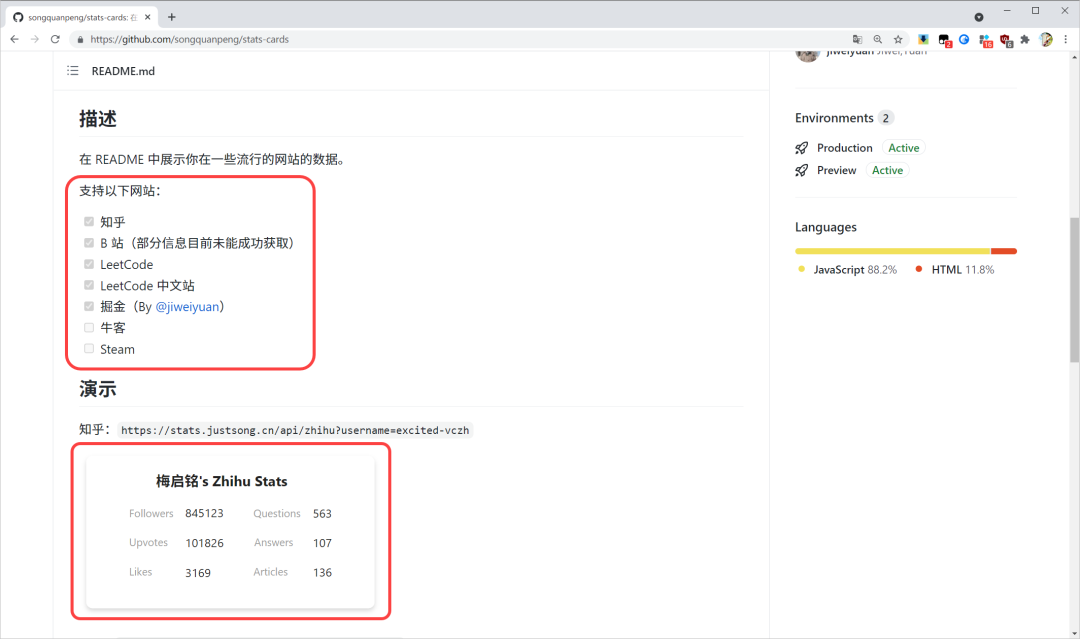The image size is (1080, 639).
Task: Reload the page with the refresh icon
Action: click(x=55, y=39)
